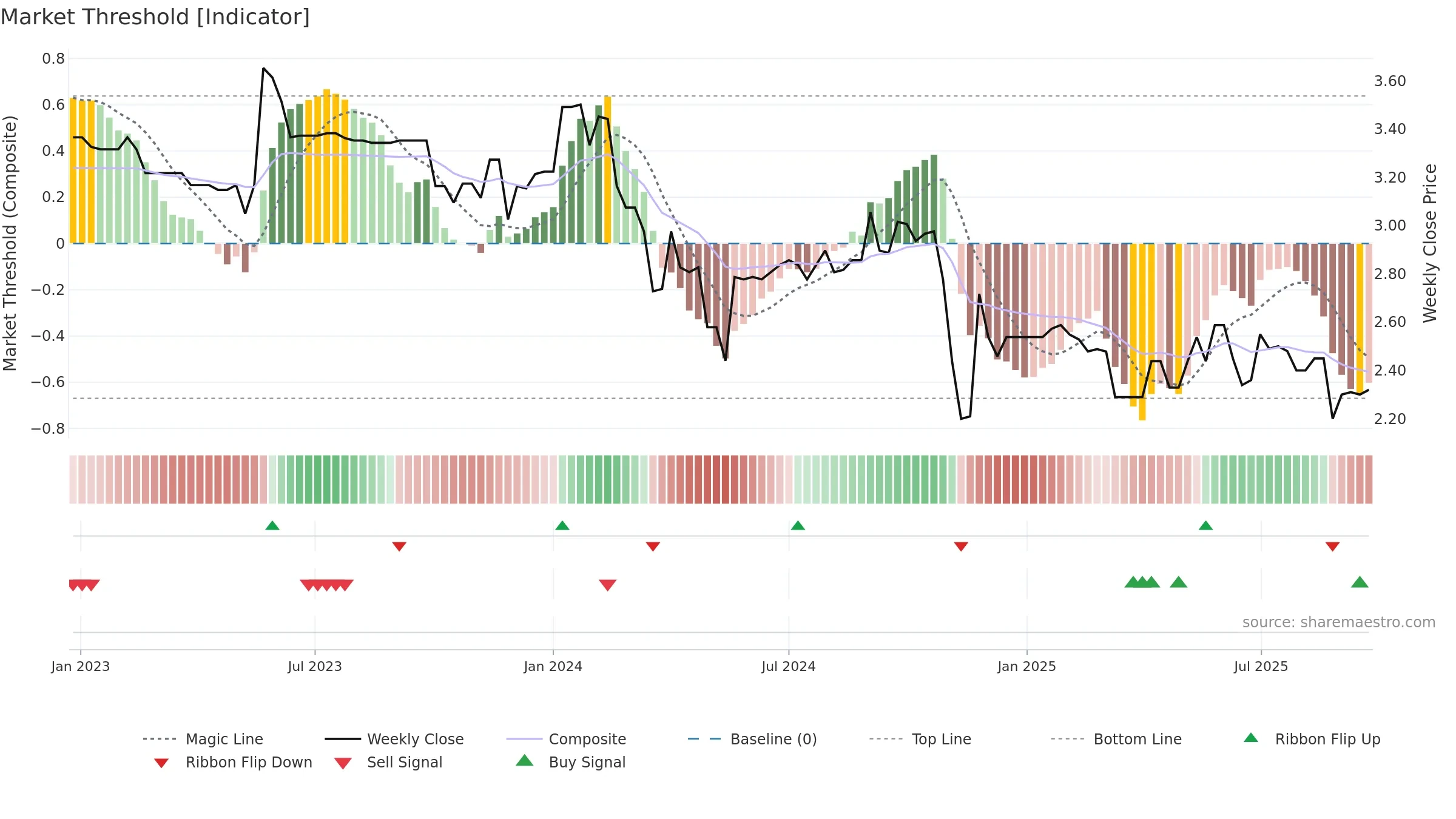Click the Jan 2023 x-axis label
Image resolution: width=1456 pixels, height=819 pixels.
(x=81, y=667)
